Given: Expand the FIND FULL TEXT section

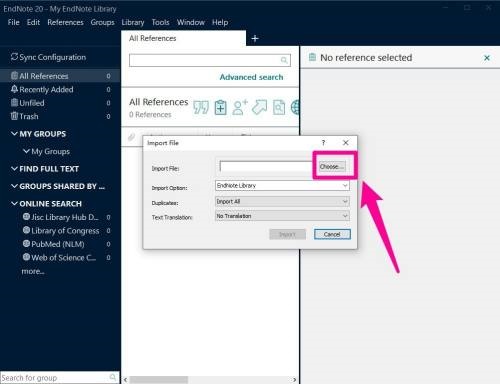Looking at the screenshot, I should (x=14, y=168).
